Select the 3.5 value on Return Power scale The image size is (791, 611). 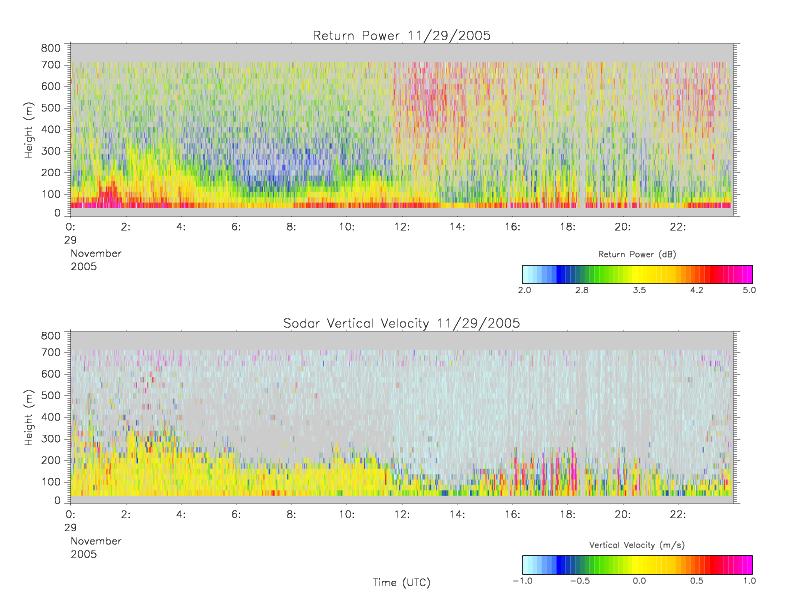[639, 290]
